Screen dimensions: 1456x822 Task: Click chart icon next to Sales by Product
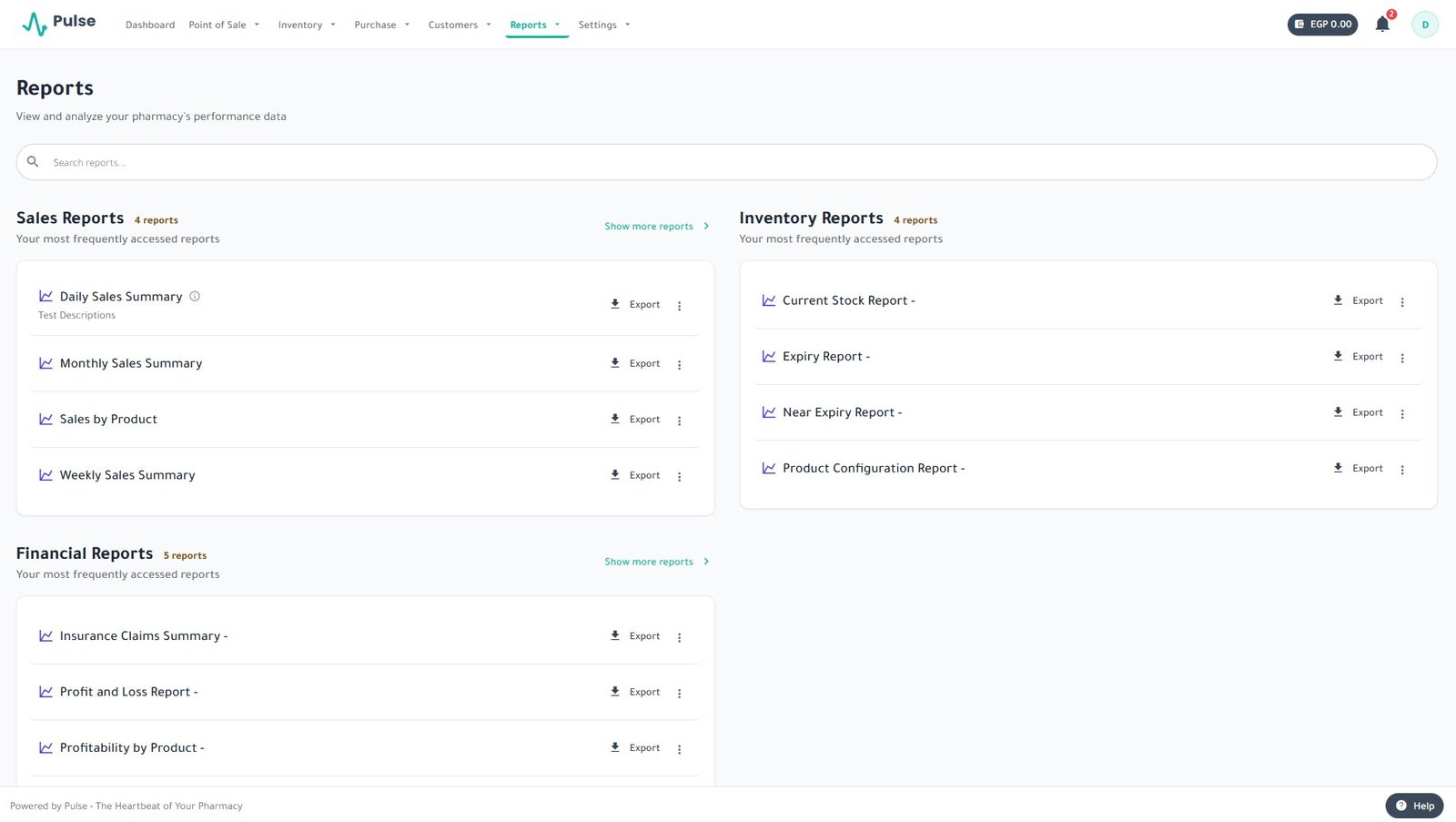pyautogui.click(x=45, y=419)
